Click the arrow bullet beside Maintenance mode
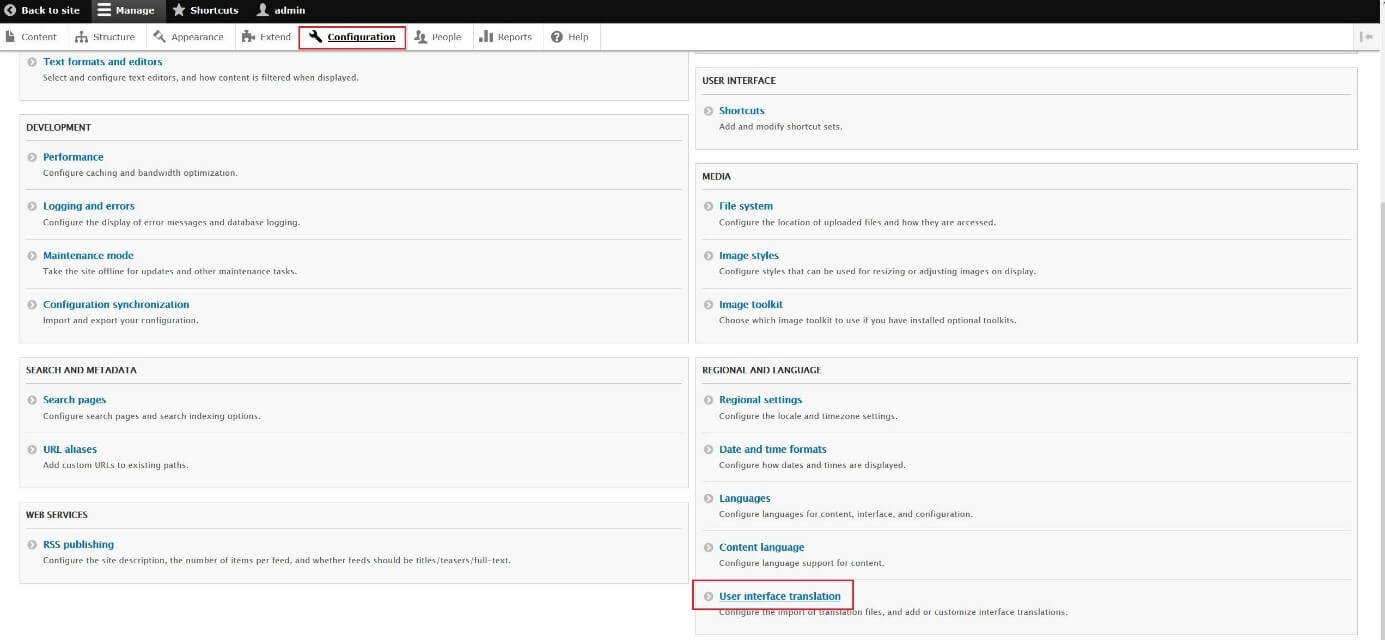The width and height of the screenshot is (1385, 640). pyautogui.click(x=33, y=256)
